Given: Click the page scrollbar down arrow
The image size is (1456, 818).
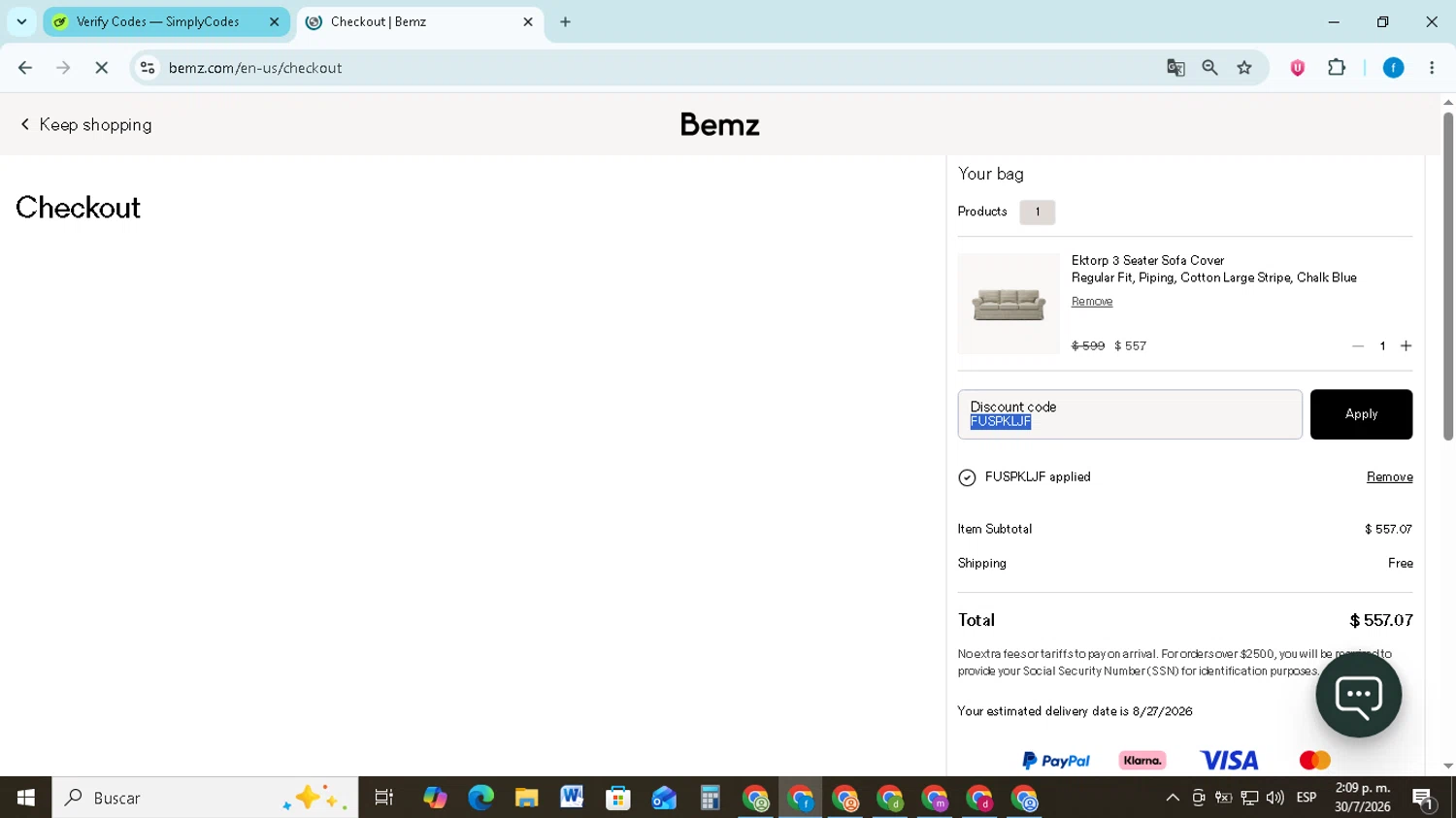Looking at the screenshot, I should tap(1448, 767).
